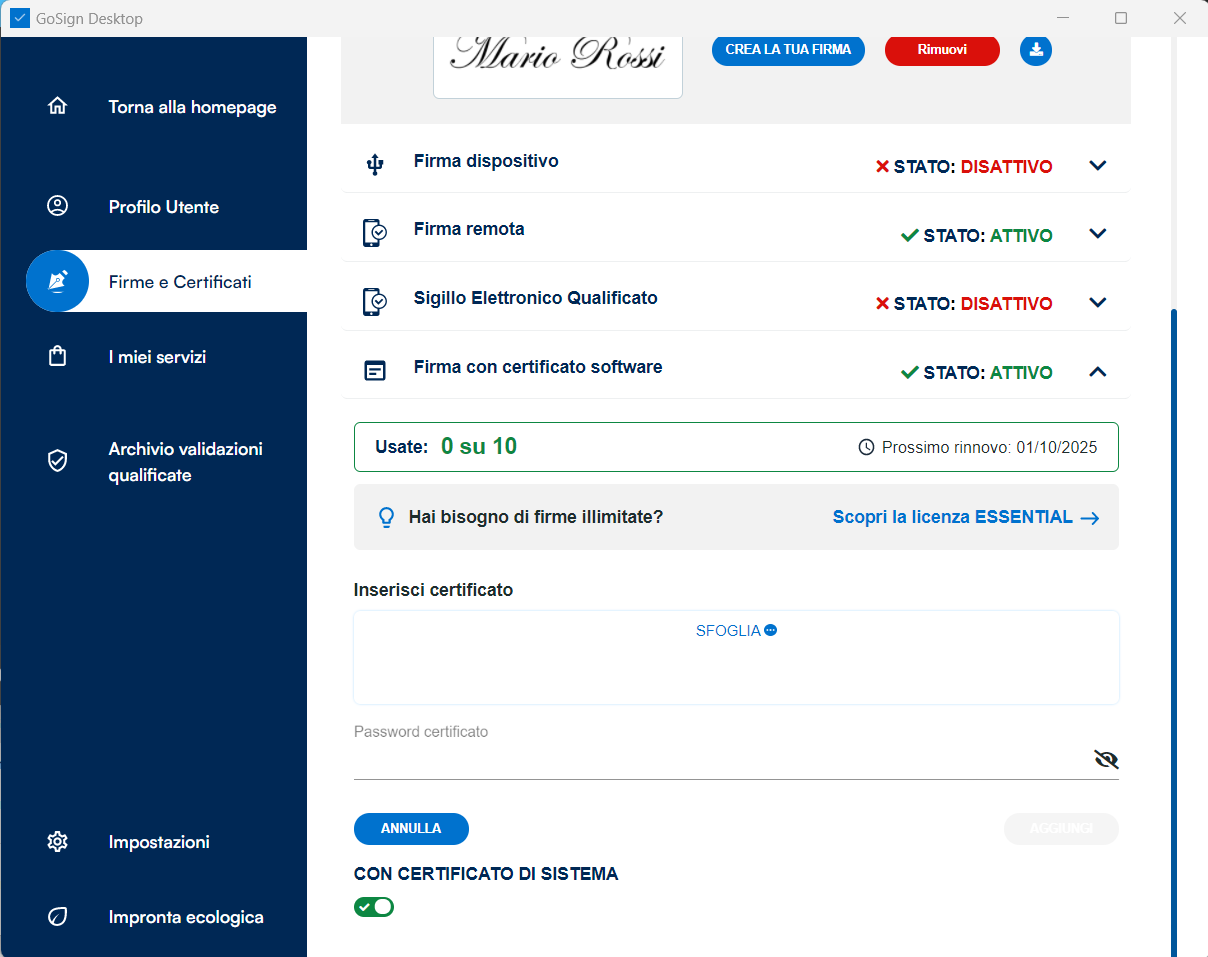Click the Impostazioni gear icon
1208x957 pixels.
[x=58, y=841]
